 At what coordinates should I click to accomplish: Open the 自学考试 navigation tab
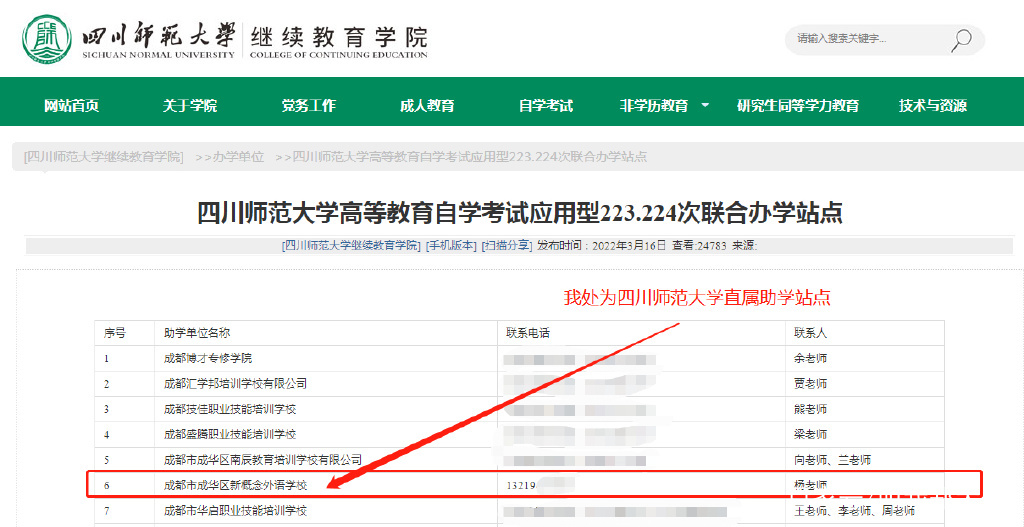pyautogui.click(x=546, y=105)
